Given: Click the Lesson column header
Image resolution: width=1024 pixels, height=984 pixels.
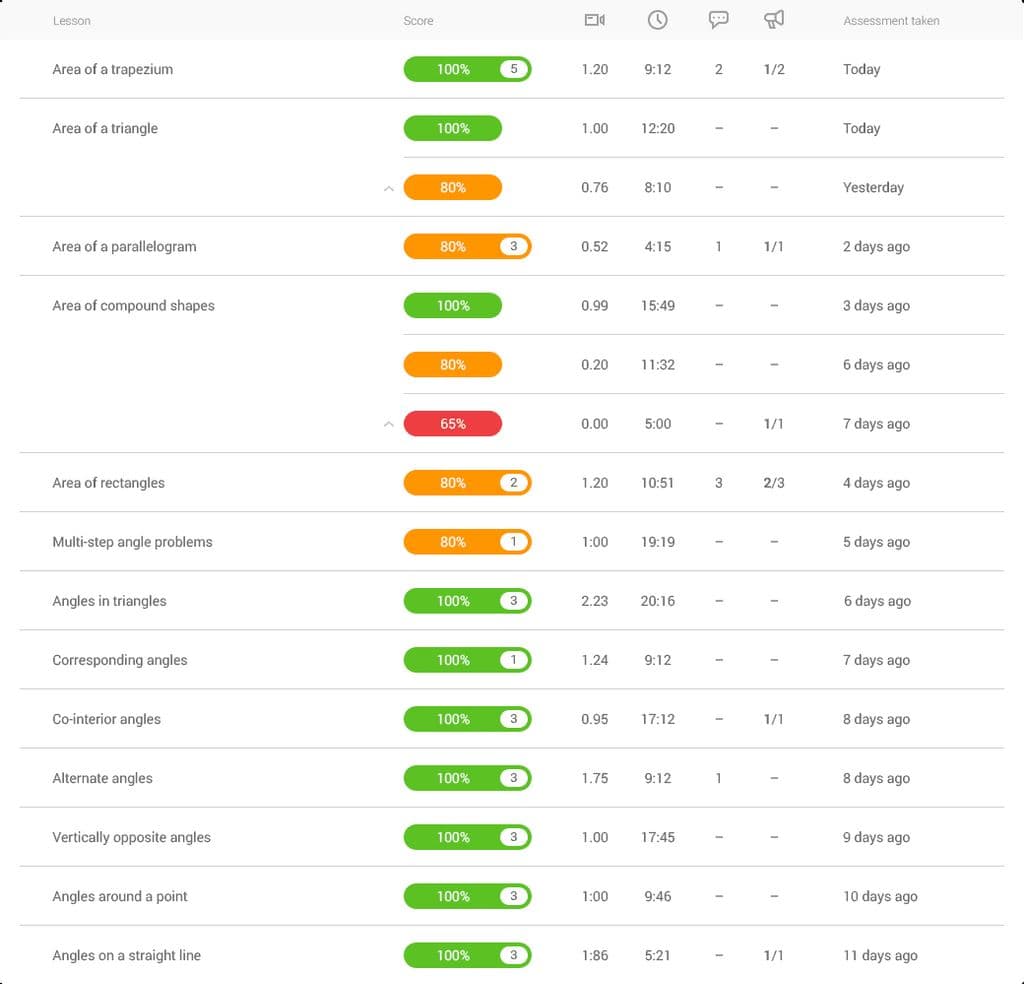Looking at the screenshot, I should tap(71, 20).
